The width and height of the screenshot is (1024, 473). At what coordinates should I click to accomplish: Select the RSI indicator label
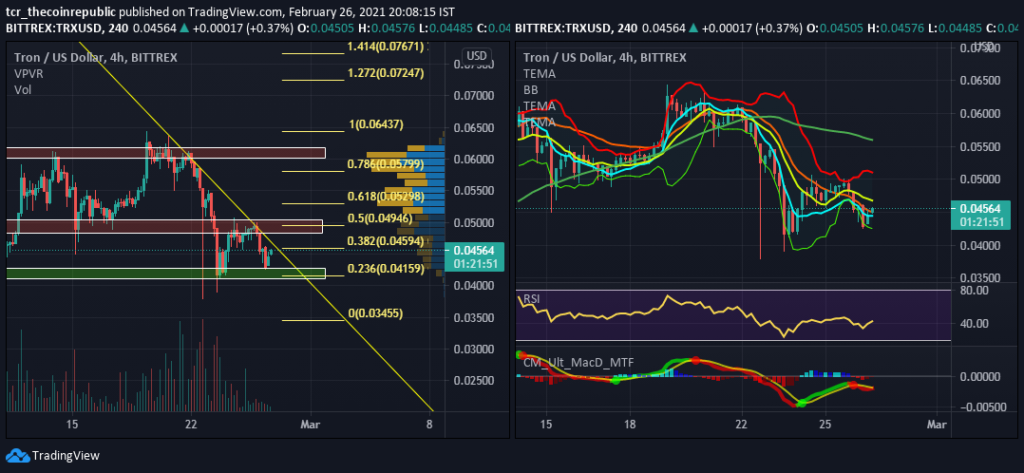[531, 299]
